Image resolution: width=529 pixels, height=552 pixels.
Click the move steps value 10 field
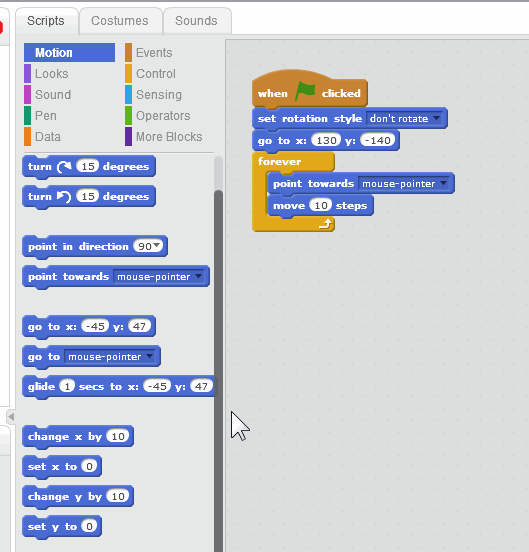321,205
